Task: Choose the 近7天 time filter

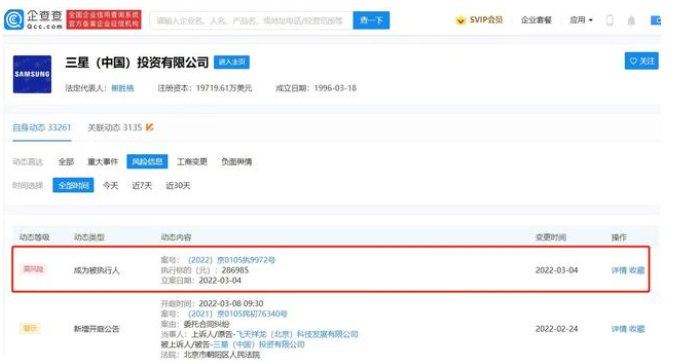Action: (142, 185)
